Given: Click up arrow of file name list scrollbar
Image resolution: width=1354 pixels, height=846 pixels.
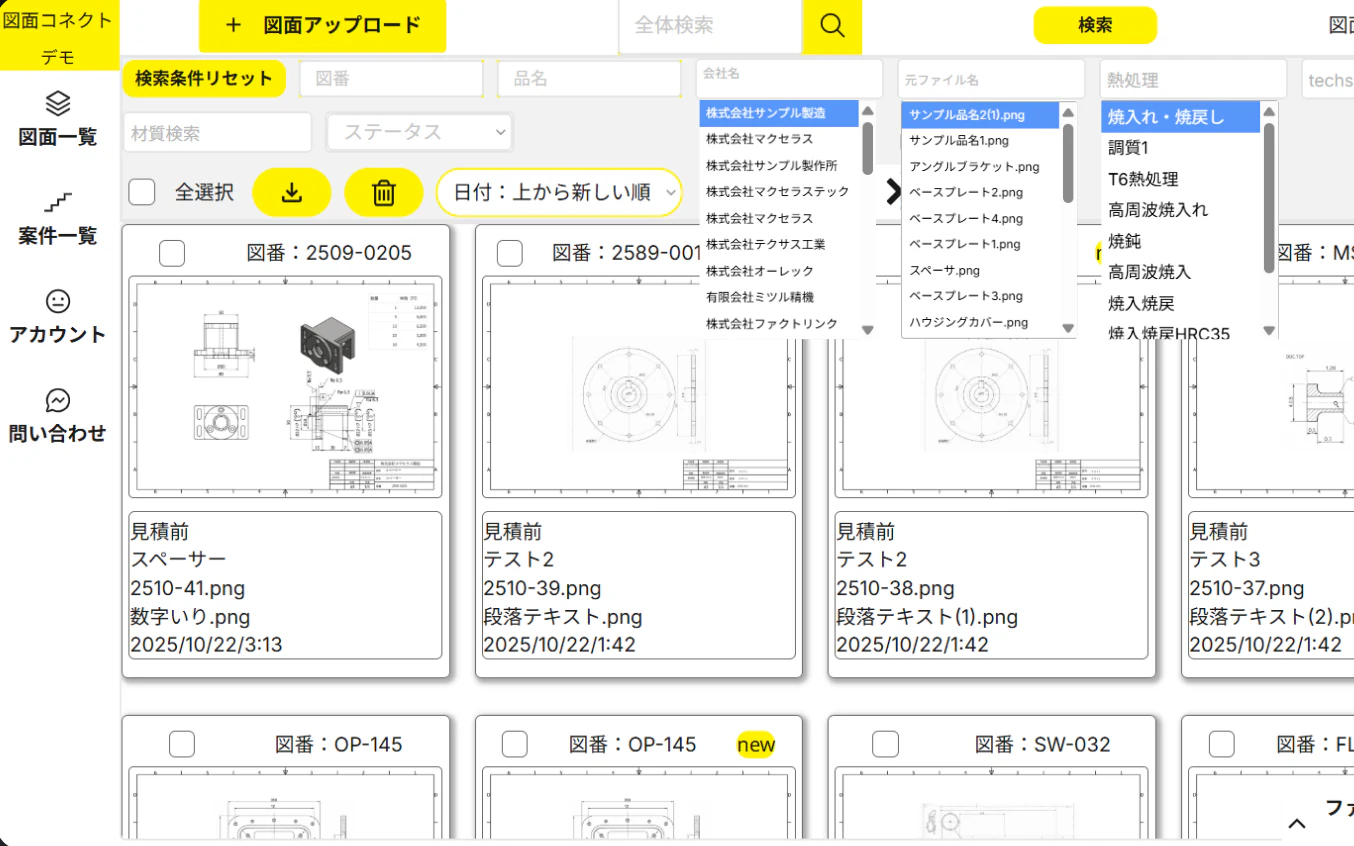Looking at the screenshot, I should click(1068, 112).
